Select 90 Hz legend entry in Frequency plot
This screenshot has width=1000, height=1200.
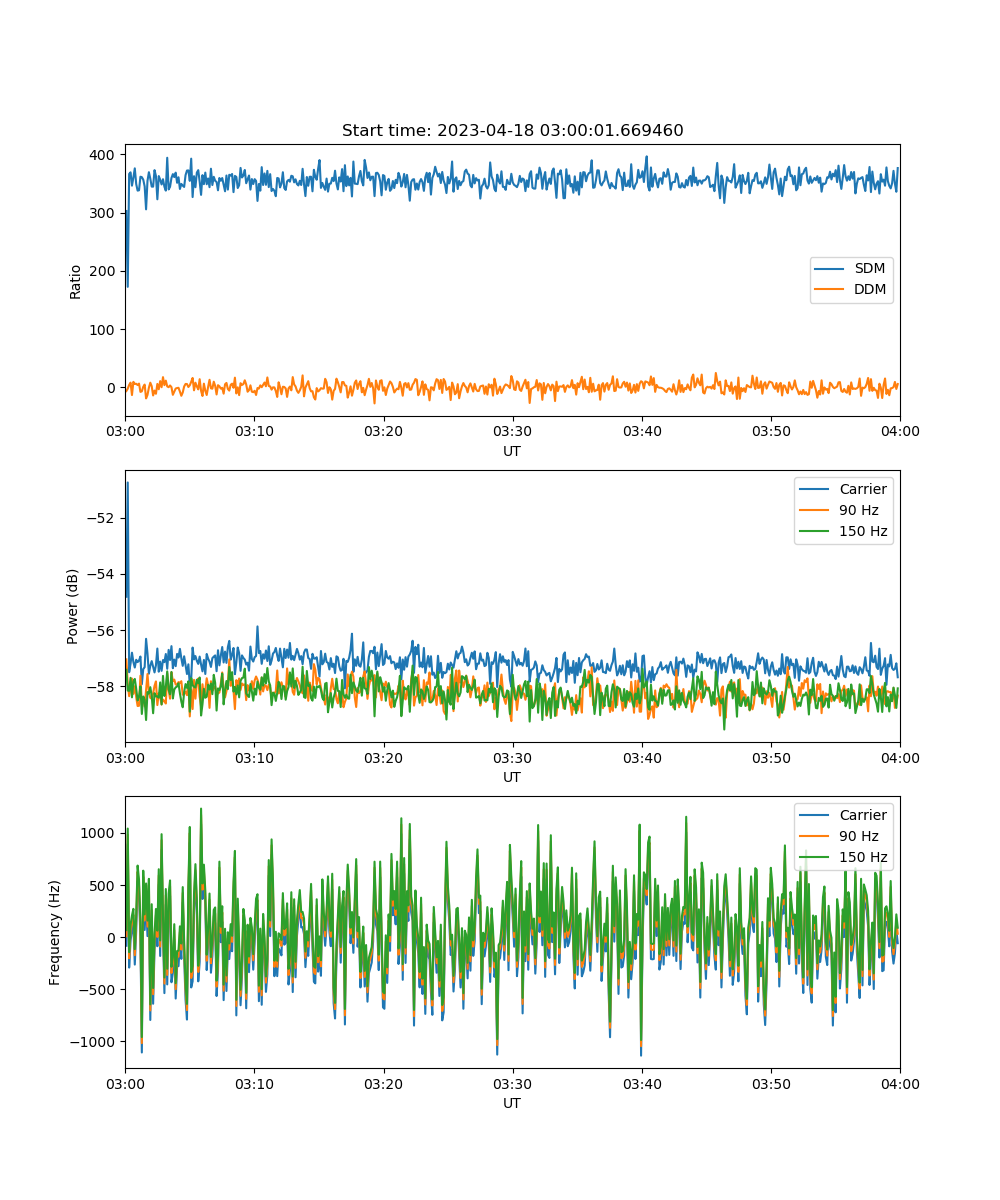click(857, 836)
